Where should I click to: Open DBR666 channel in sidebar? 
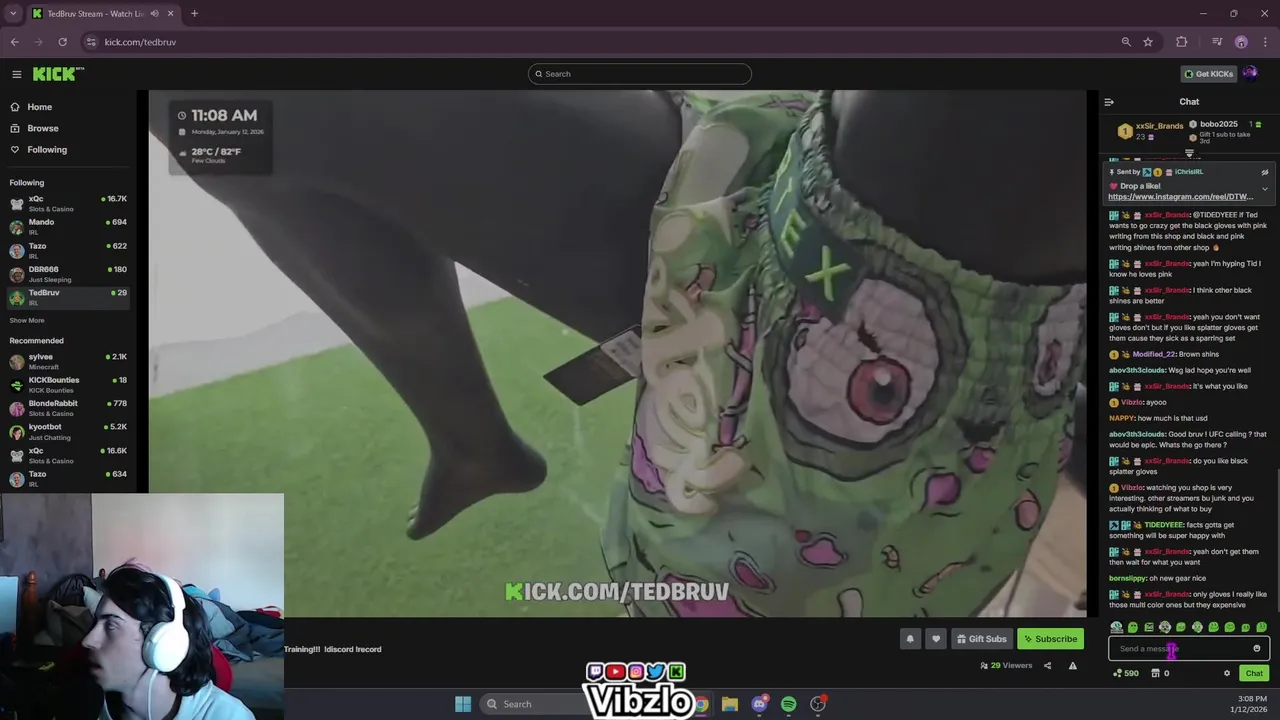68,273
